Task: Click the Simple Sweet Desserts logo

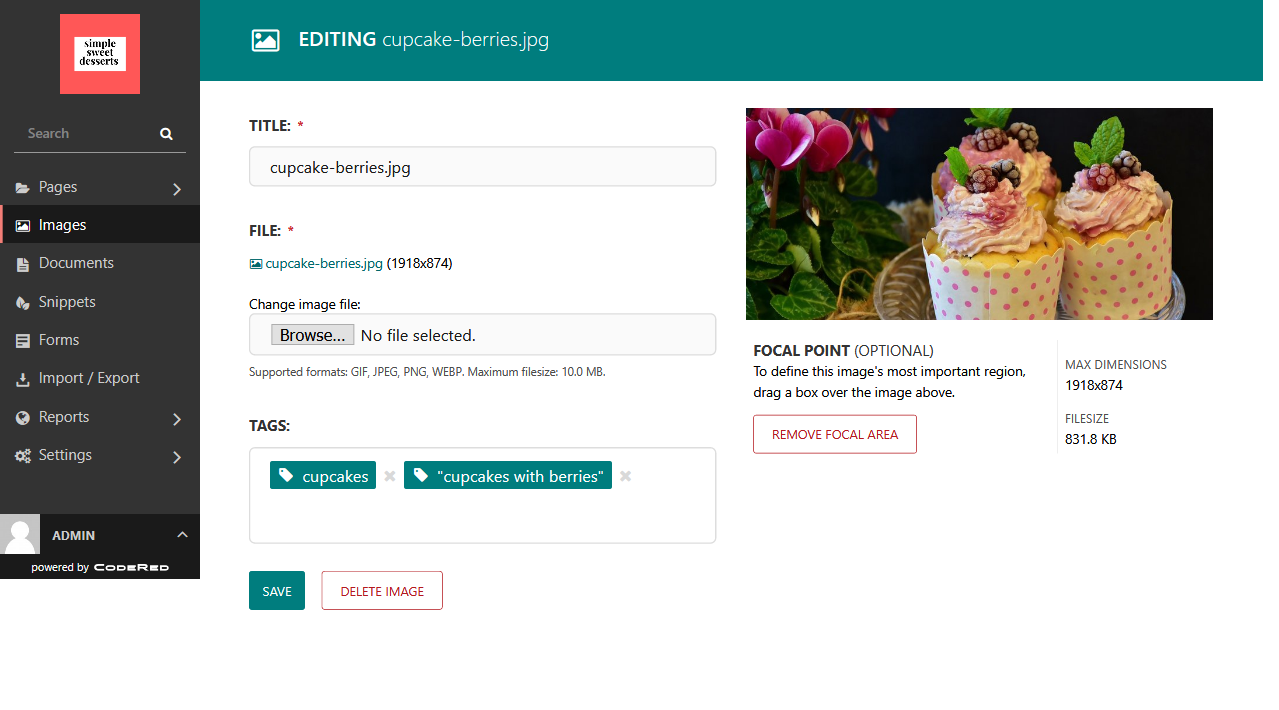Action: (x=100, y=54)
